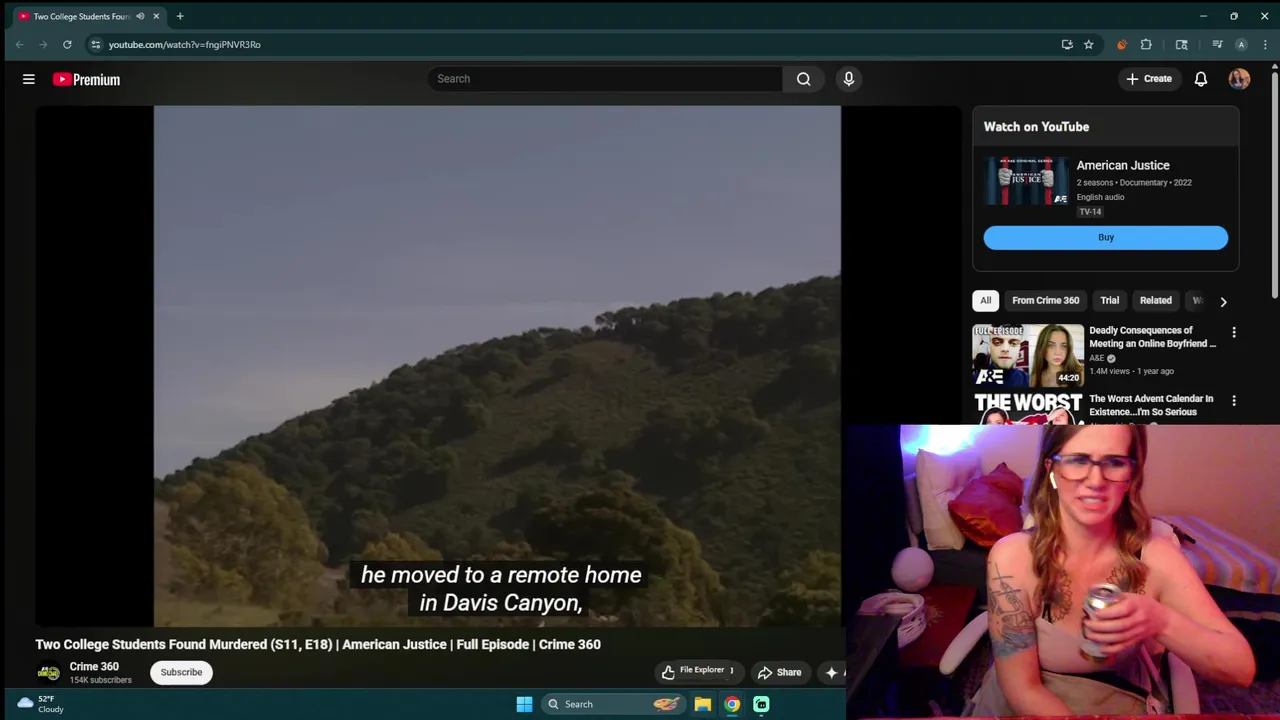Open the Windows Start menu
1280x720 pixels.
point(524,704)
